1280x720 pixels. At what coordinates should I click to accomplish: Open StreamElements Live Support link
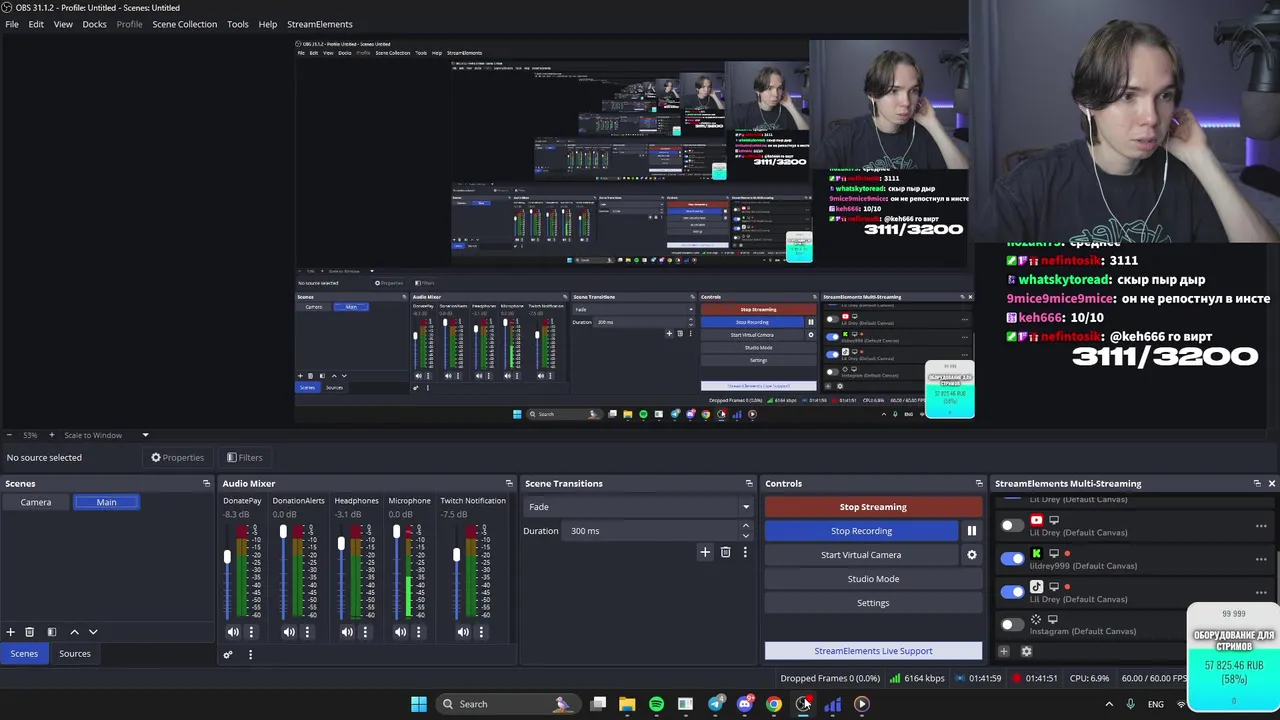873,651
